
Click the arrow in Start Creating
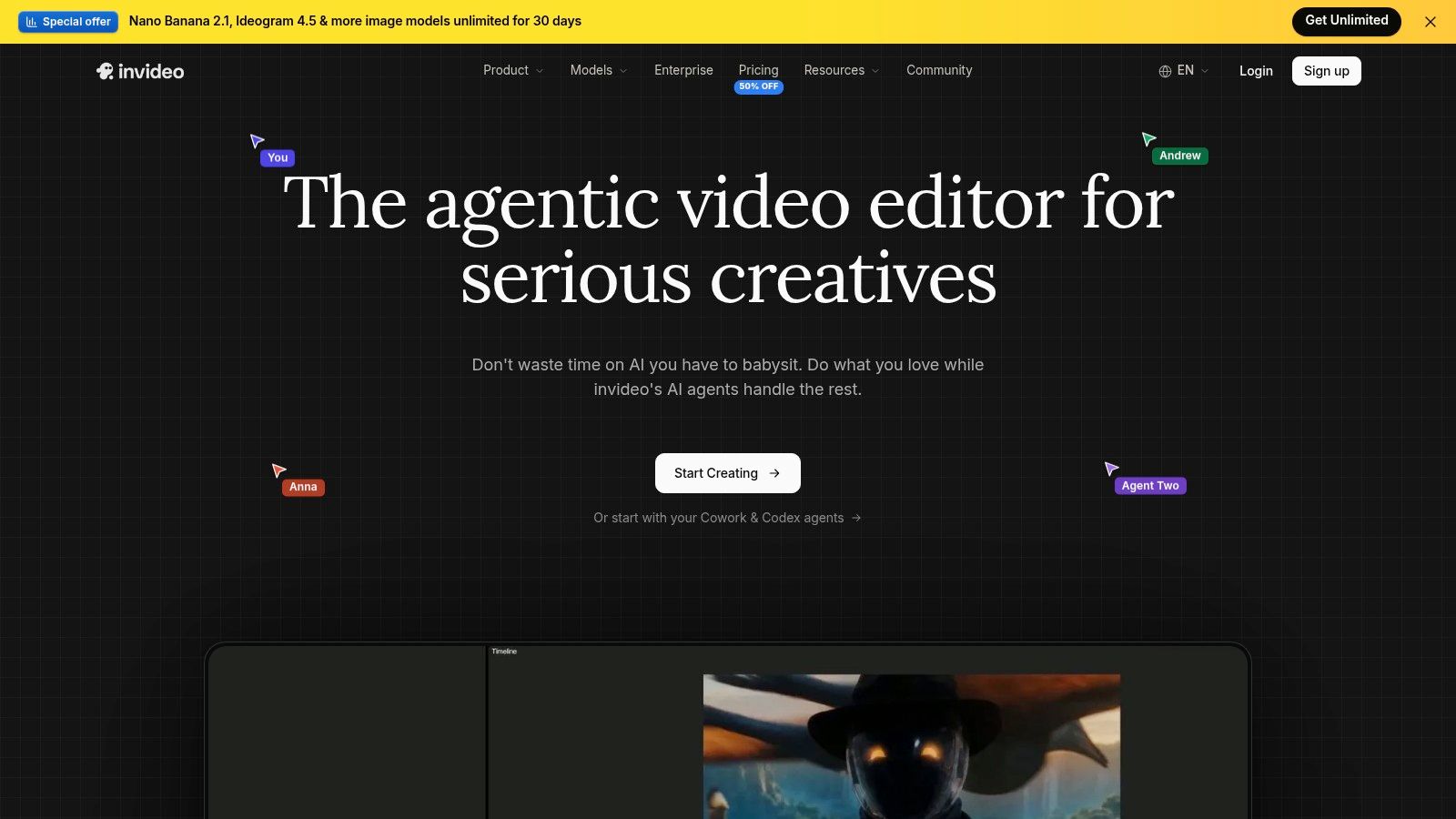(x=774, y=473)
